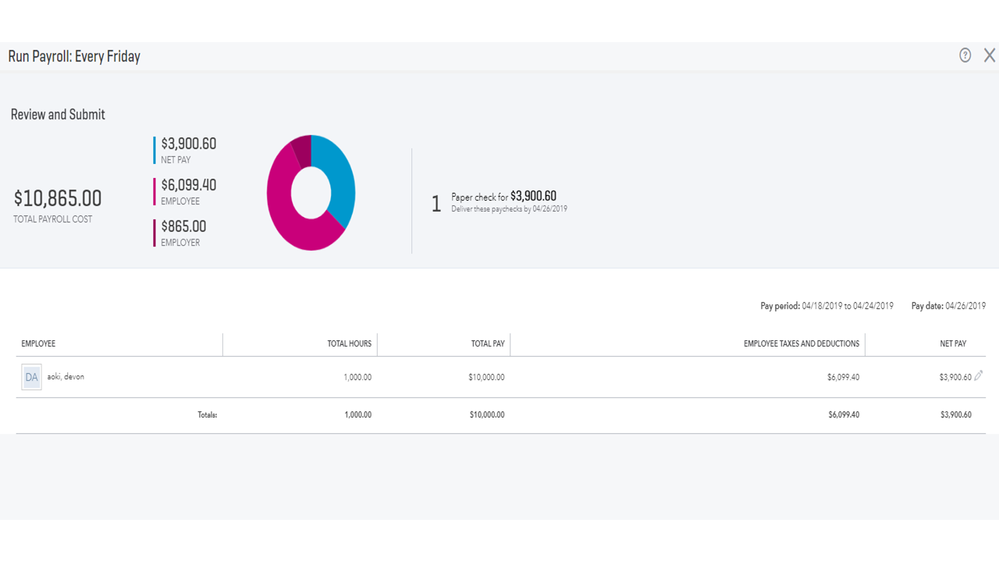The width and height of the screenshot is (999, 562).
Task: Click the $865.00 employer legend amount
Action: coord(183,227)
